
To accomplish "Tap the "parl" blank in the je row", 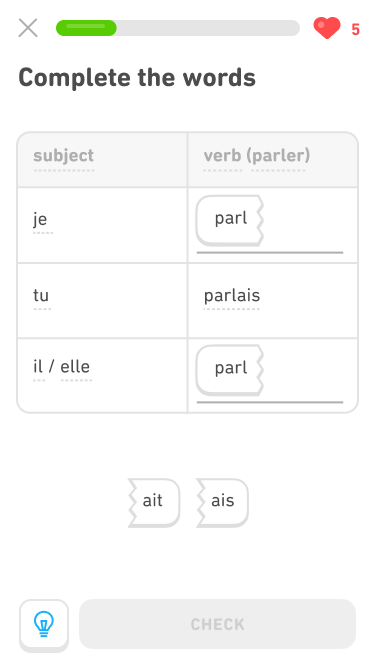I will tap(230, 220).
